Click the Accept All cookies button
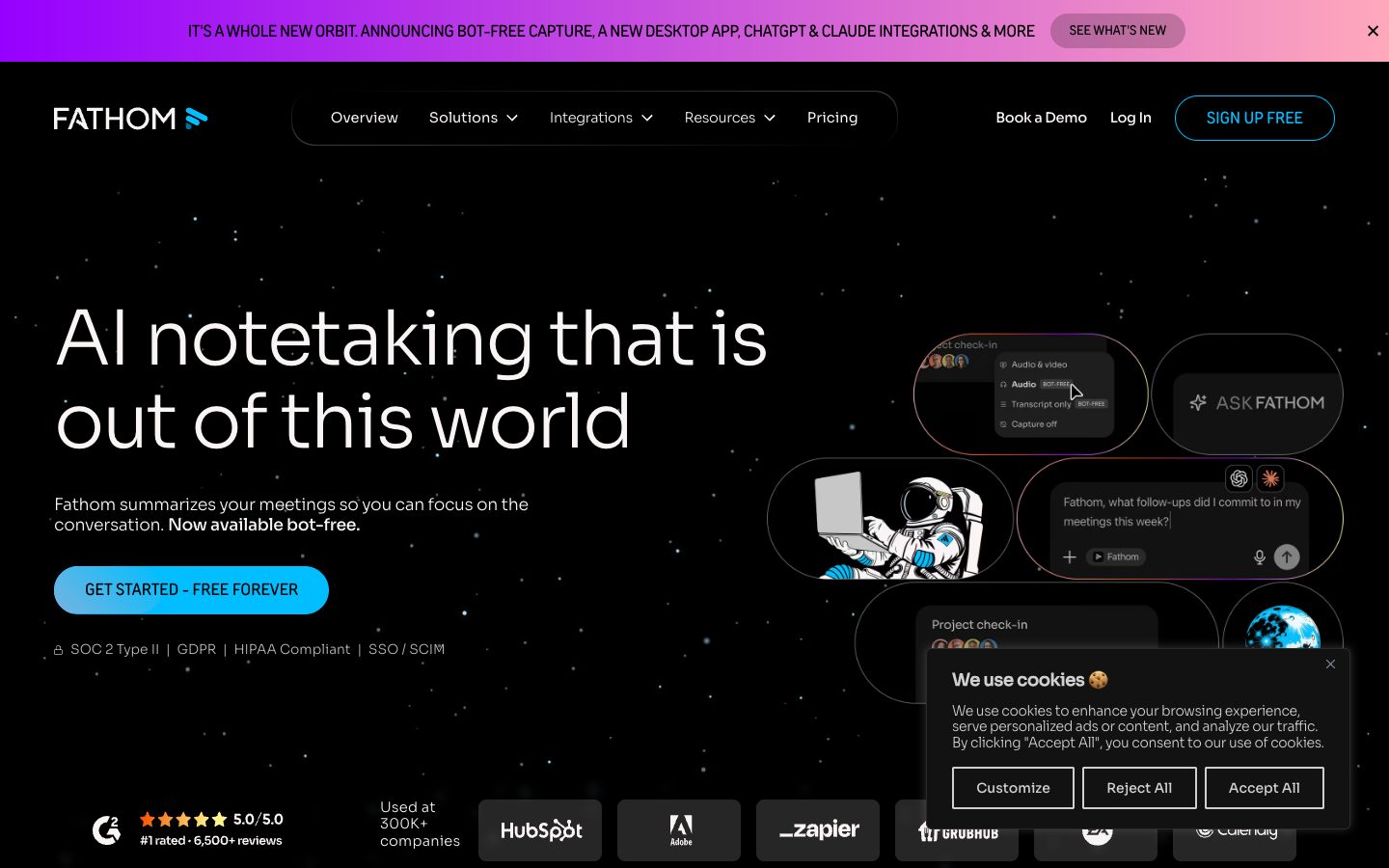1389x868 pixels. (1264, 788)
